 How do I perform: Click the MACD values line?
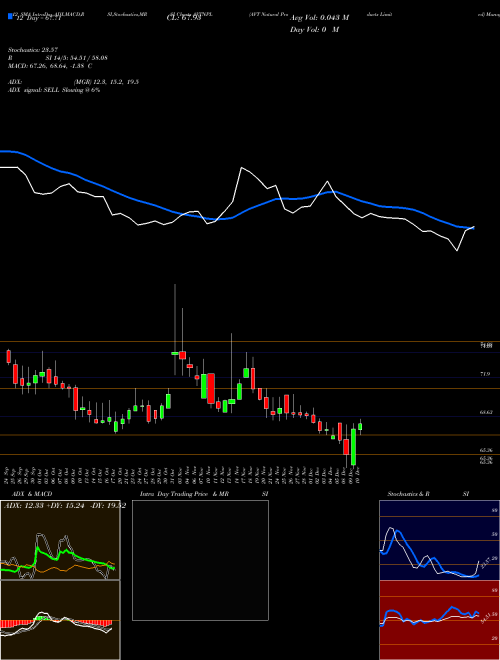(50, 66)
